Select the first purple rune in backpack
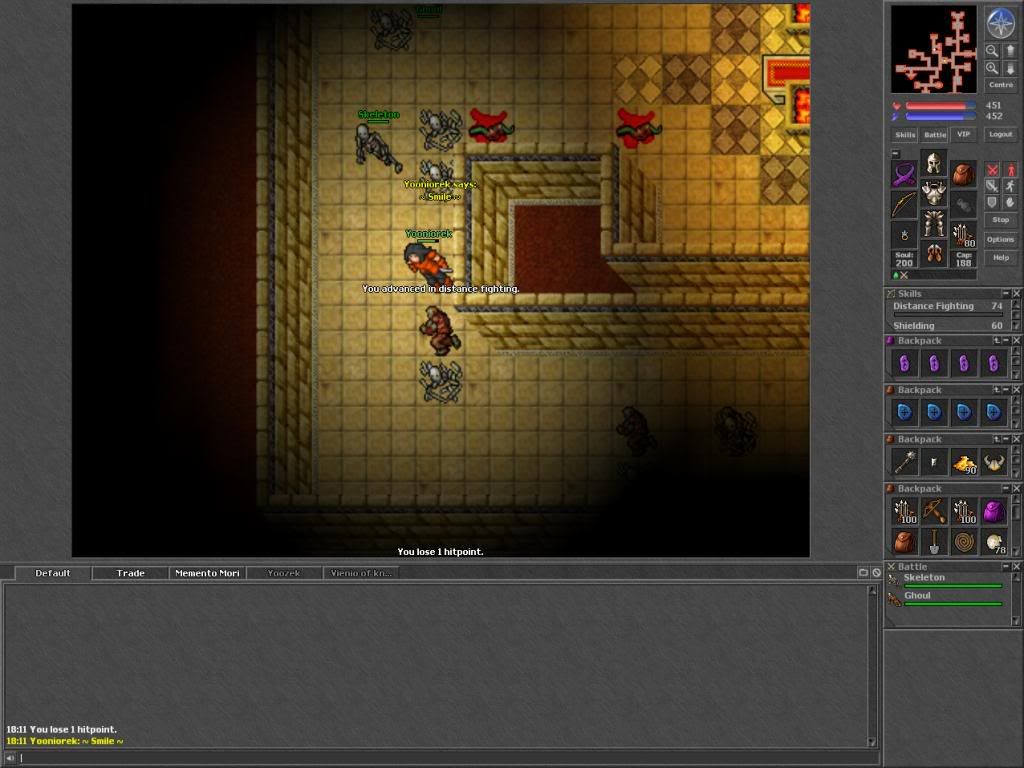The height and width of the screenshot is (768, 1024). [x=905, y=364]
